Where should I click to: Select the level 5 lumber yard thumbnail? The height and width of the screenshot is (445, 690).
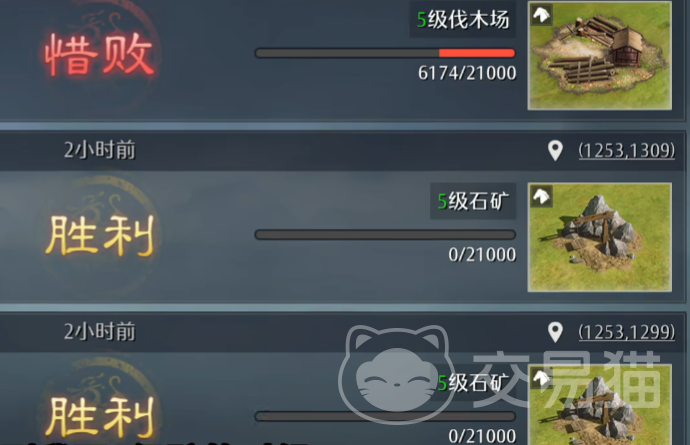pos(599,55)
